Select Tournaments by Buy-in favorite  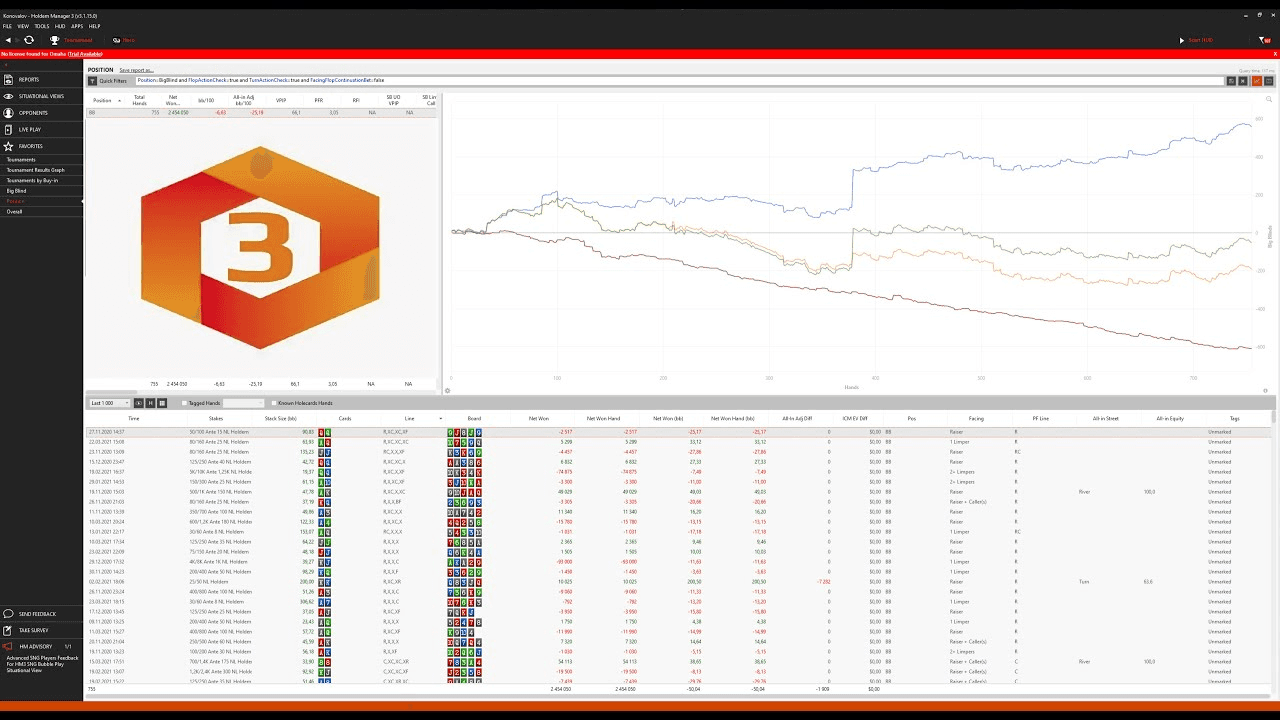(41, 180)
